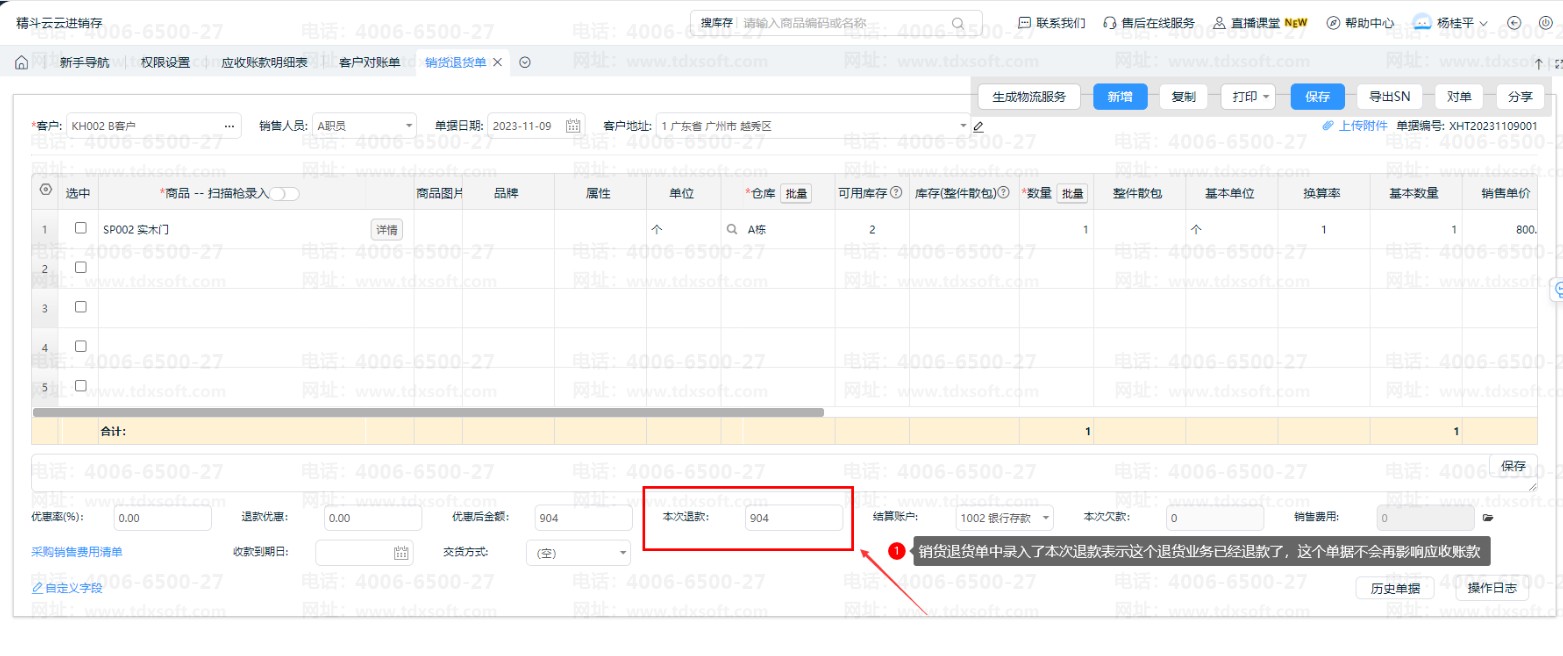Click the horizontal scrollbar under the table
1563x656 pixels.
[428, 412]
